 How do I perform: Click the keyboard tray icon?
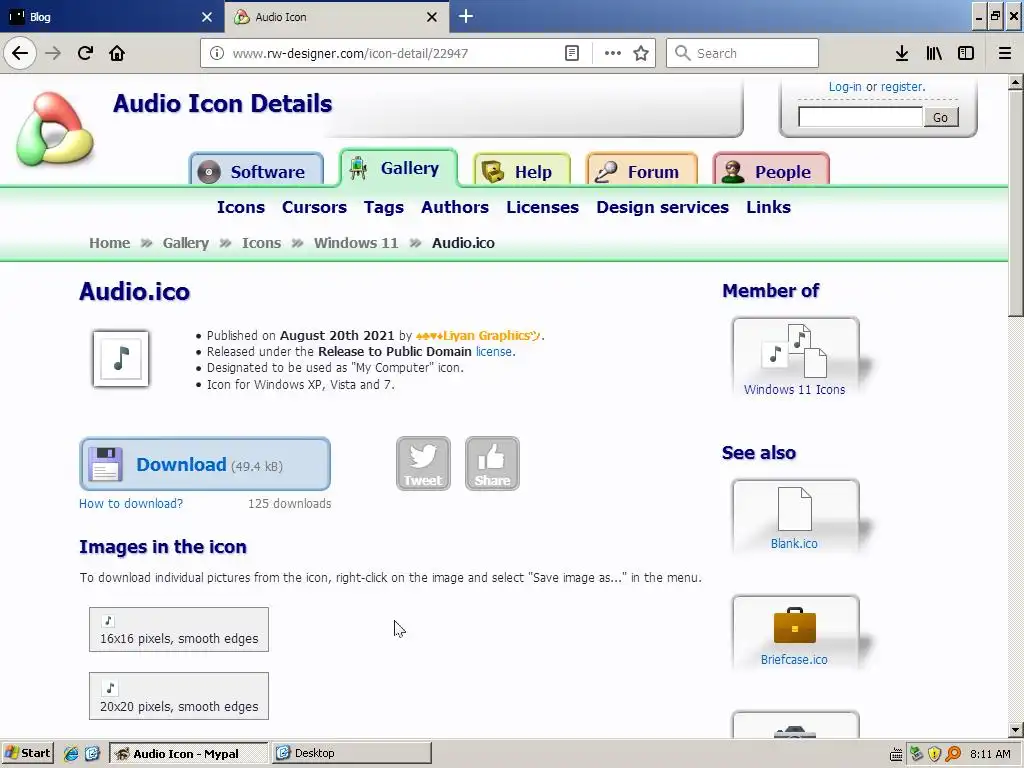pos(897,754)
